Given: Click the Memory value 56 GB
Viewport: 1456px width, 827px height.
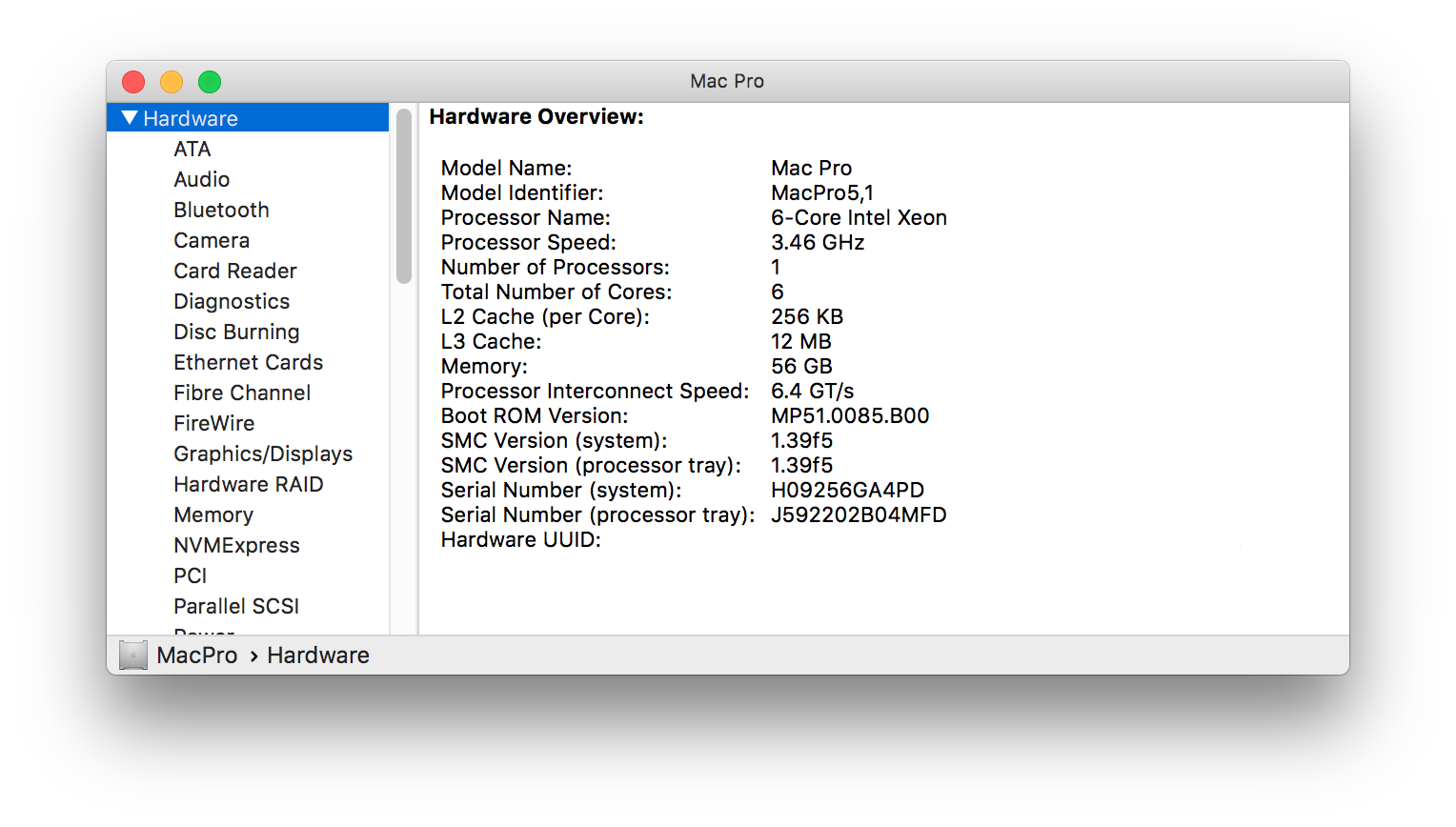Looking at the screenshot, I should coord(801,366).
